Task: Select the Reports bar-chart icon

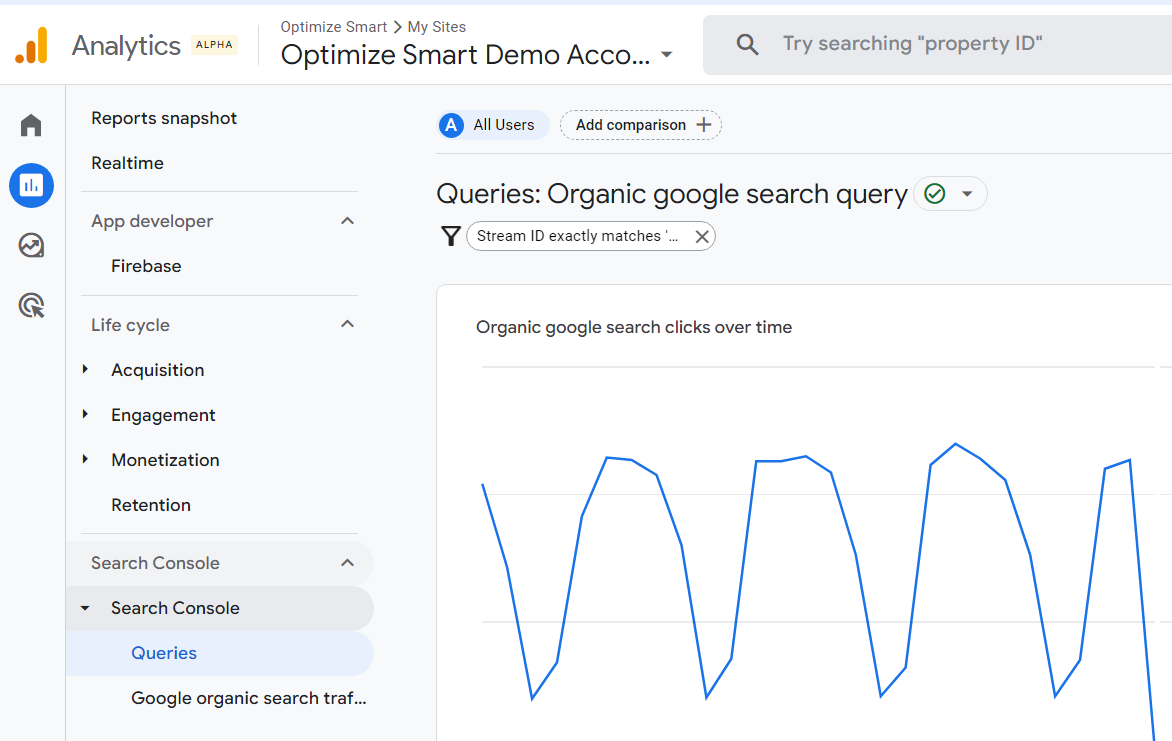Action: 31,185
